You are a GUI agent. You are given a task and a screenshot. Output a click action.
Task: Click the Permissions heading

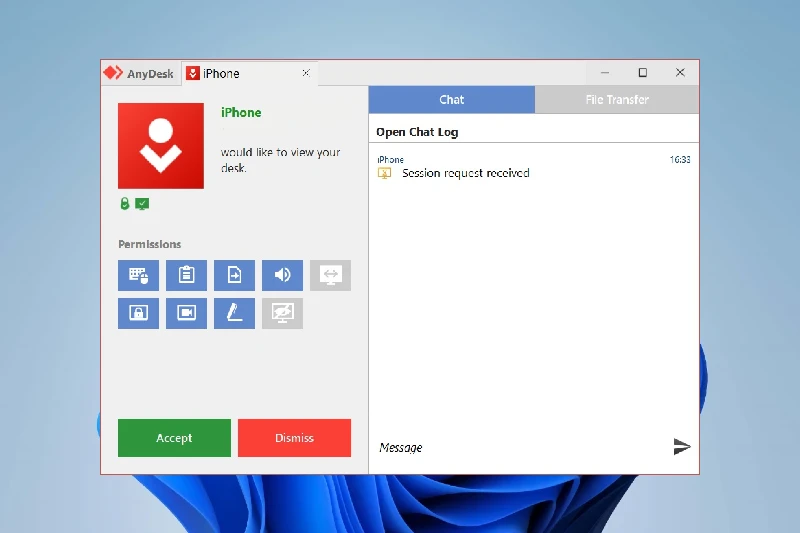coord(149,244)
